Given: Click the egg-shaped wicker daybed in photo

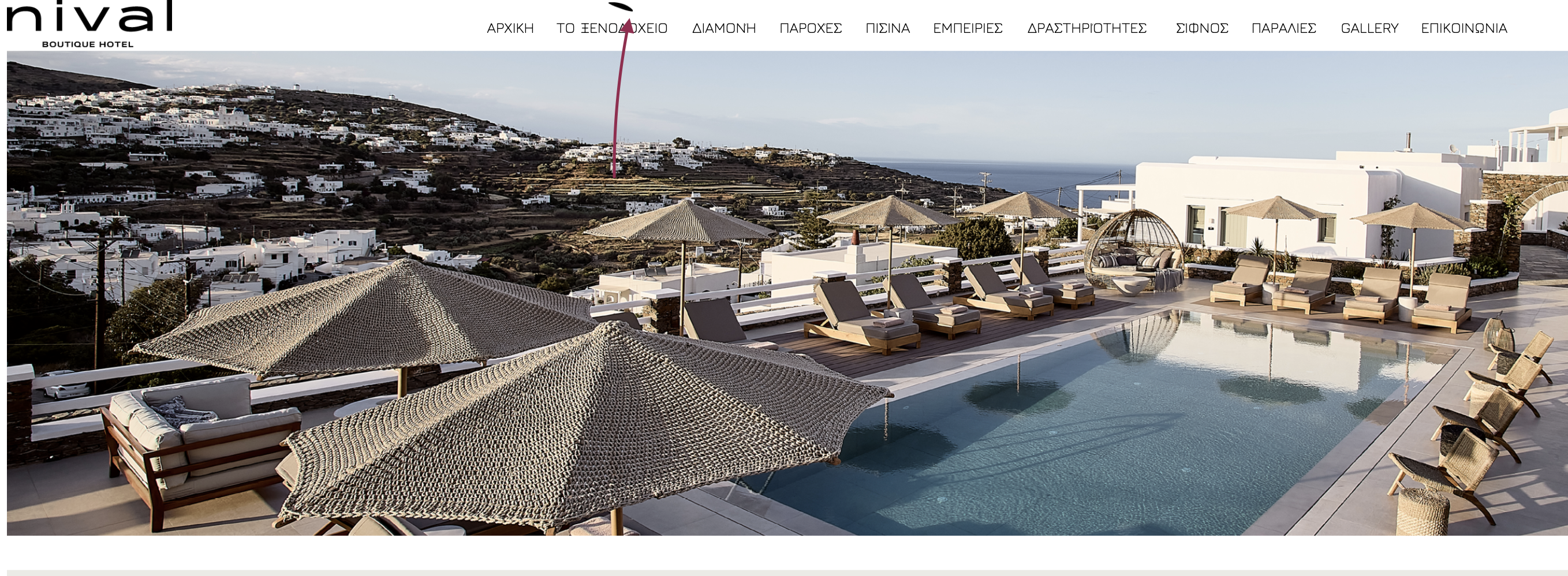Looking at the screenshot, I should click(x=1133, y=250).
